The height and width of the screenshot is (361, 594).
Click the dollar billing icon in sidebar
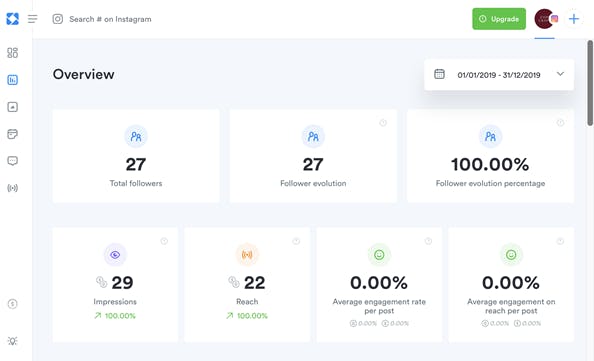13,304
